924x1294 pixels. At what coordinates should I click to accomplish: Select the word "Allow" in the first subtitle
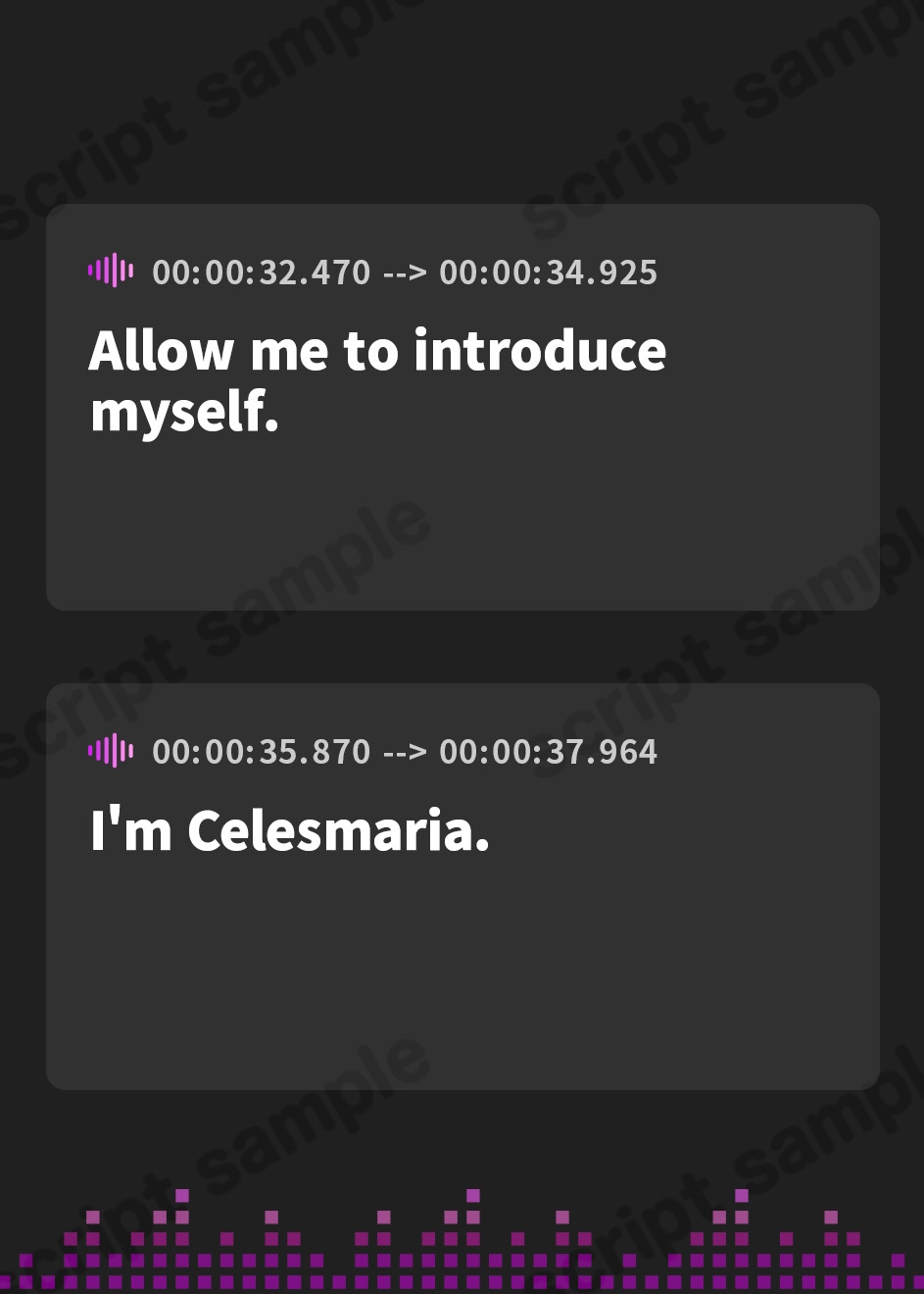pos(162,351)
